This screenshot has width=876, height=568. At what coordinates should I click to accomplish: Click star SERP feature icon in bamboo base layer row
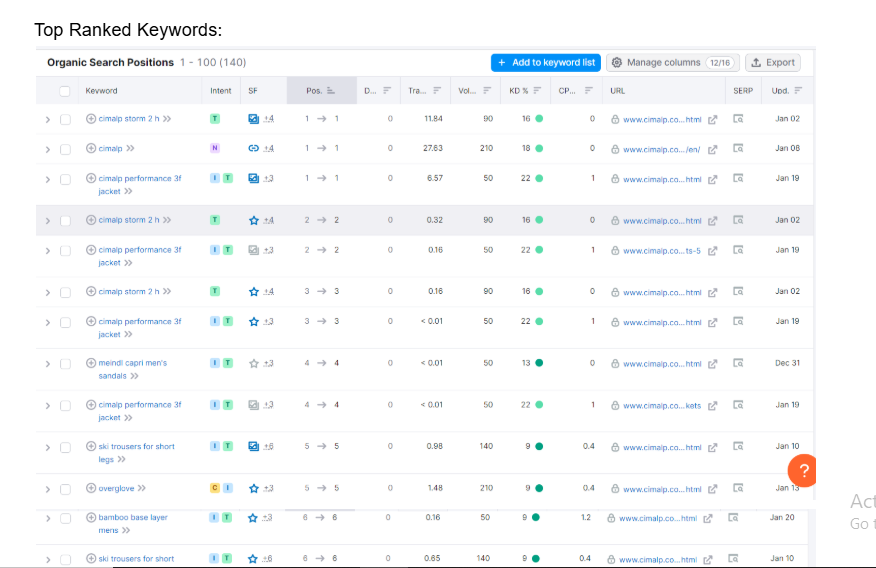click(253, 518)
